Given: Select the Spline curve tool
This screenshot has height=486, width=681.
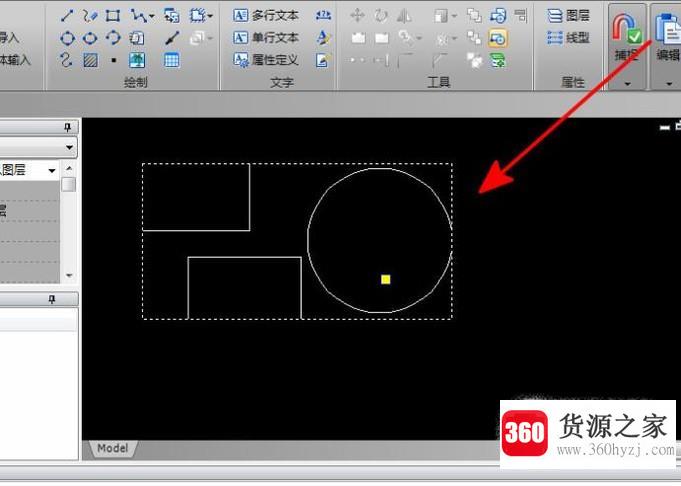Looking at the screenshot, I should pos(66,60).
